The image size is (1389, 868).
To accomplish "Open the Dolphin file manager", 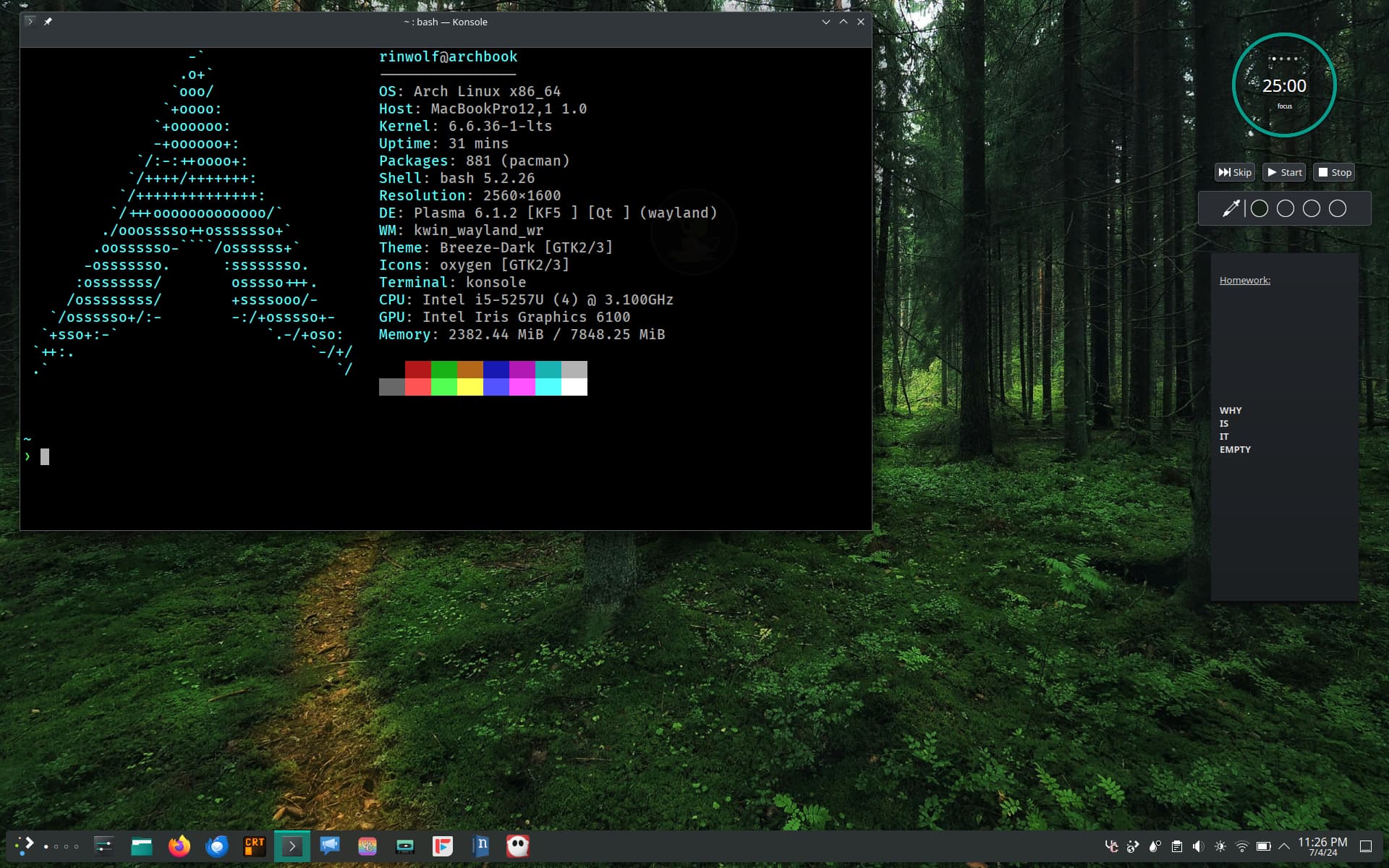I will pos(142,846).
